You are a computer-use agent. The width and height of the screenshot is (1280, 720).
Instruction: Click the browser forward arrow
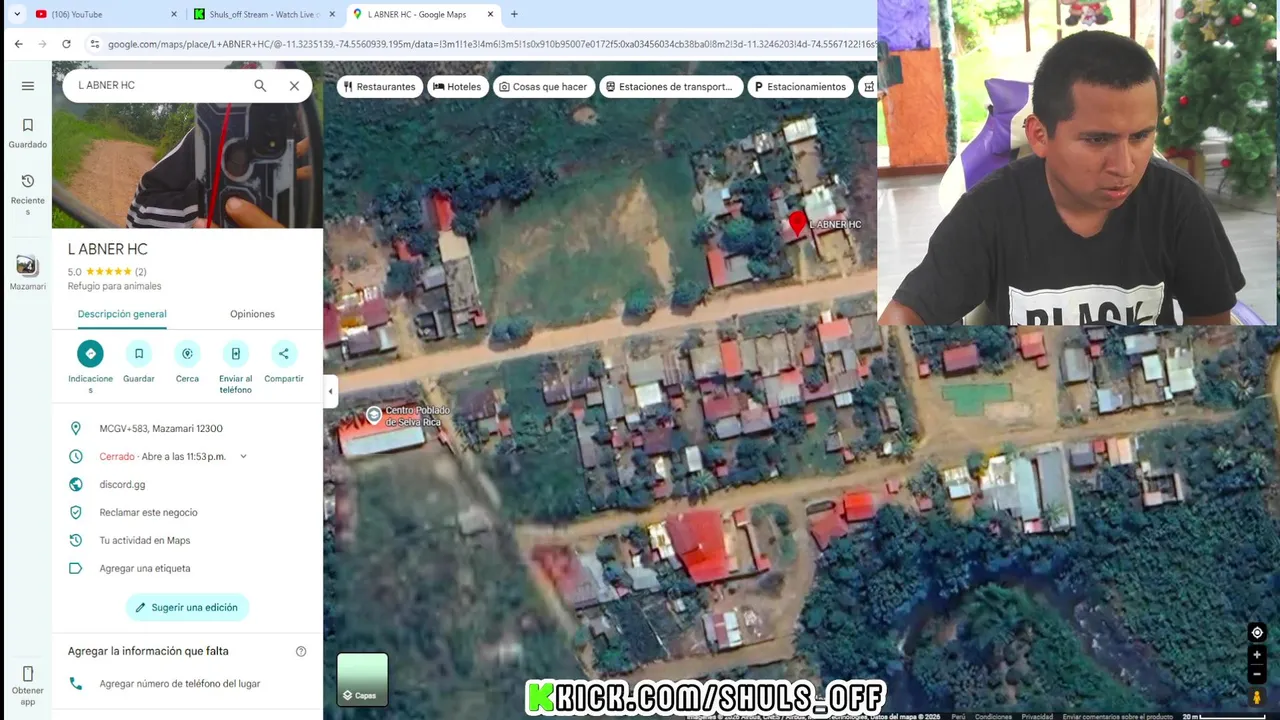pyautogui.click(x=42, y=44)
